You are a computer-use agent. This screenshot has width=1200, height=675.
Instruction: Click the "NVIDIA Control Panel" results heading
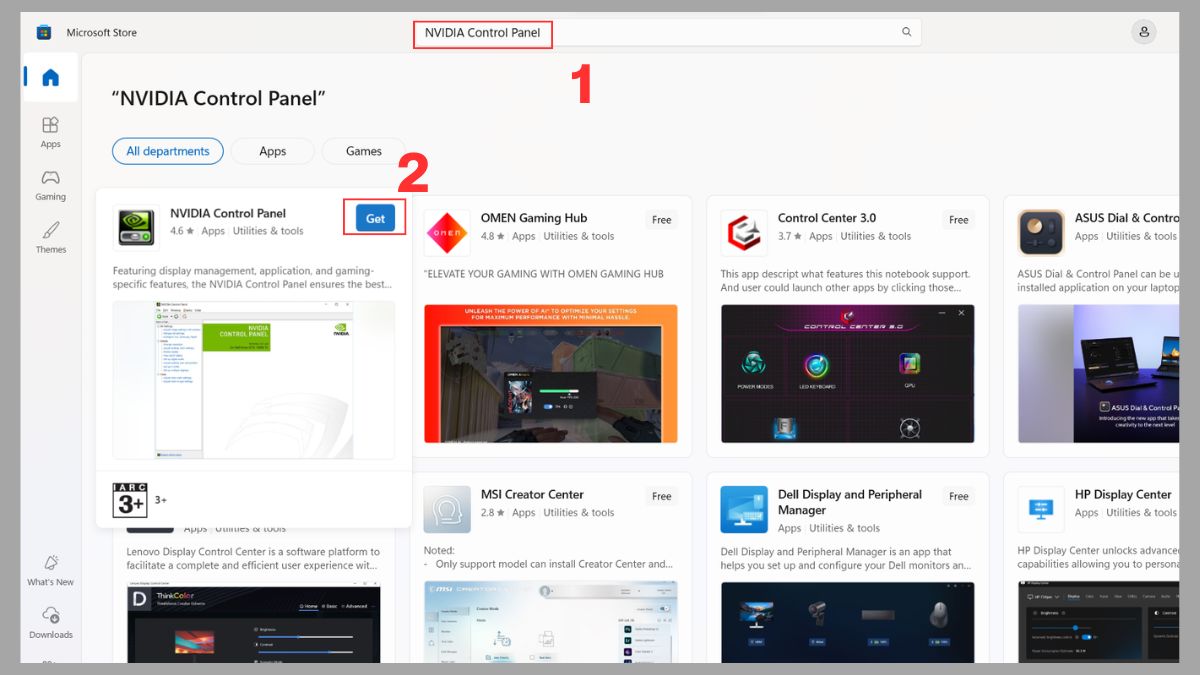tap(219, 98)
